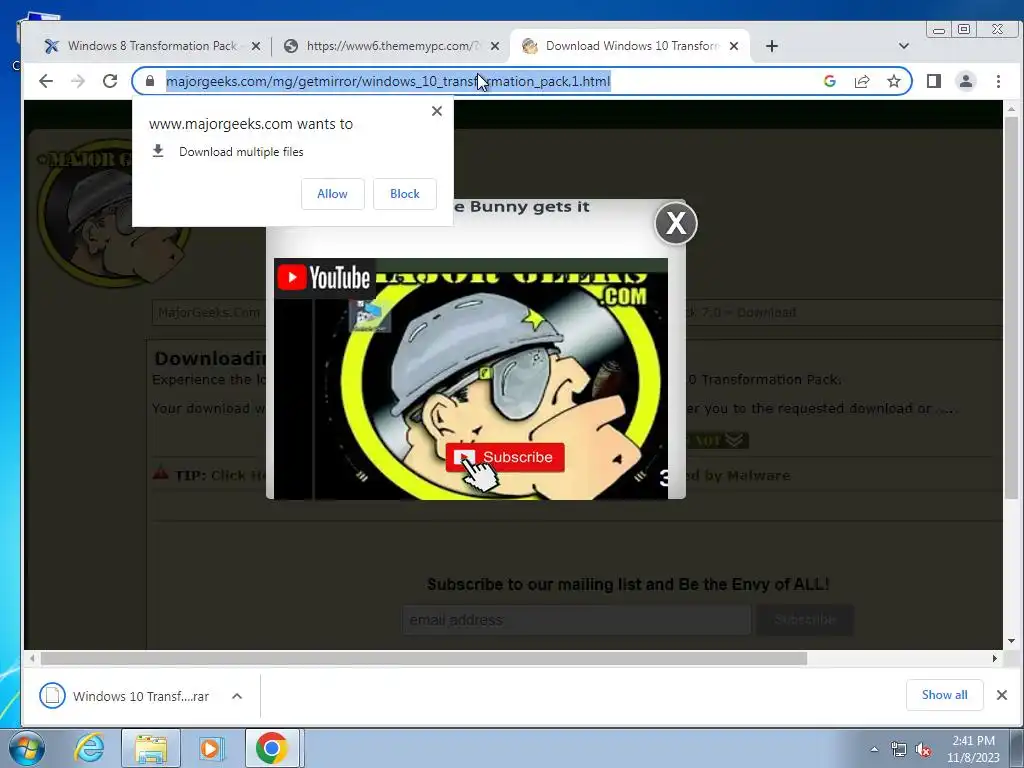
Task: Open the Windows Start menu
Action: 25,748
